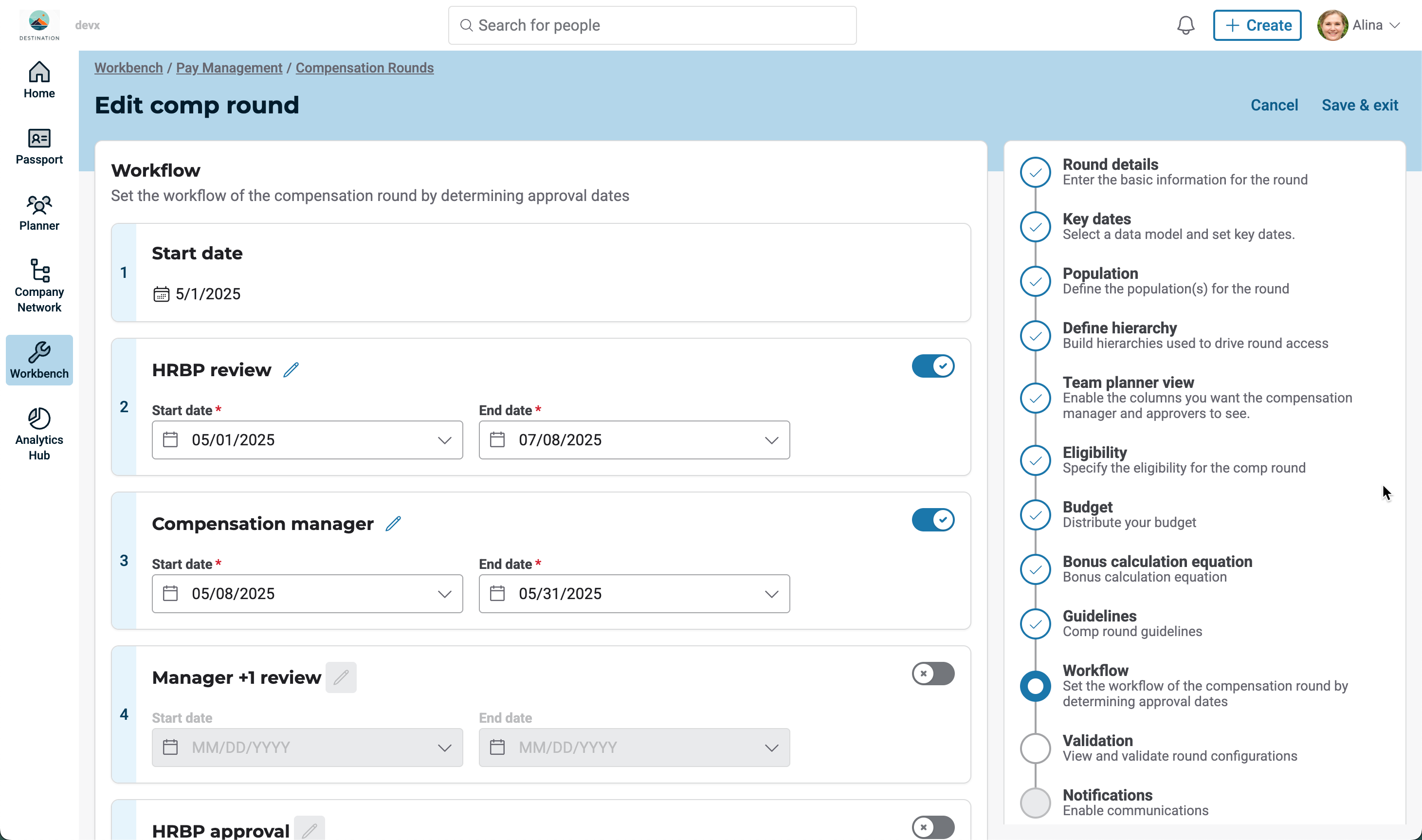Go to the Budget step

pos(1087,507)
